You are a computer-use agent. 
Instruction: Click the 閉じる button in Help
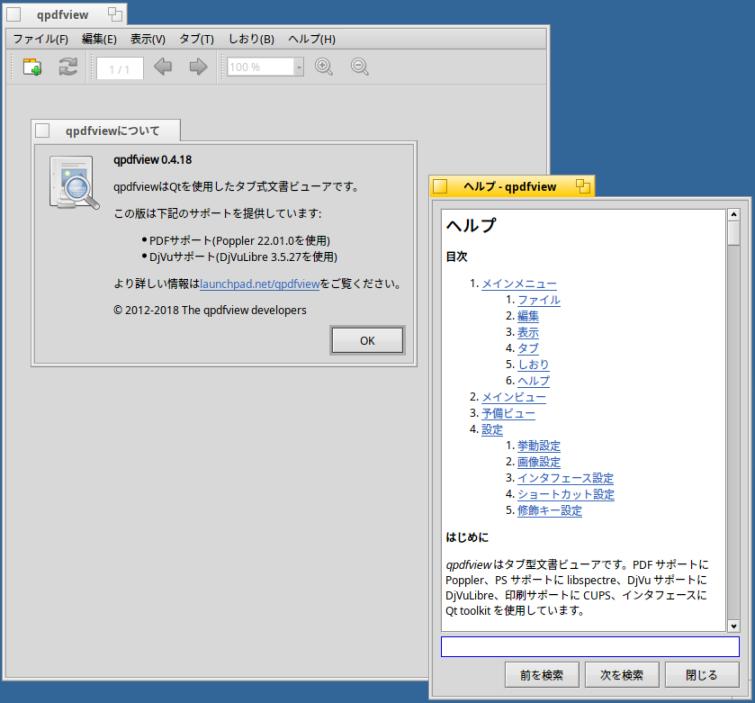tap(702, 675)
